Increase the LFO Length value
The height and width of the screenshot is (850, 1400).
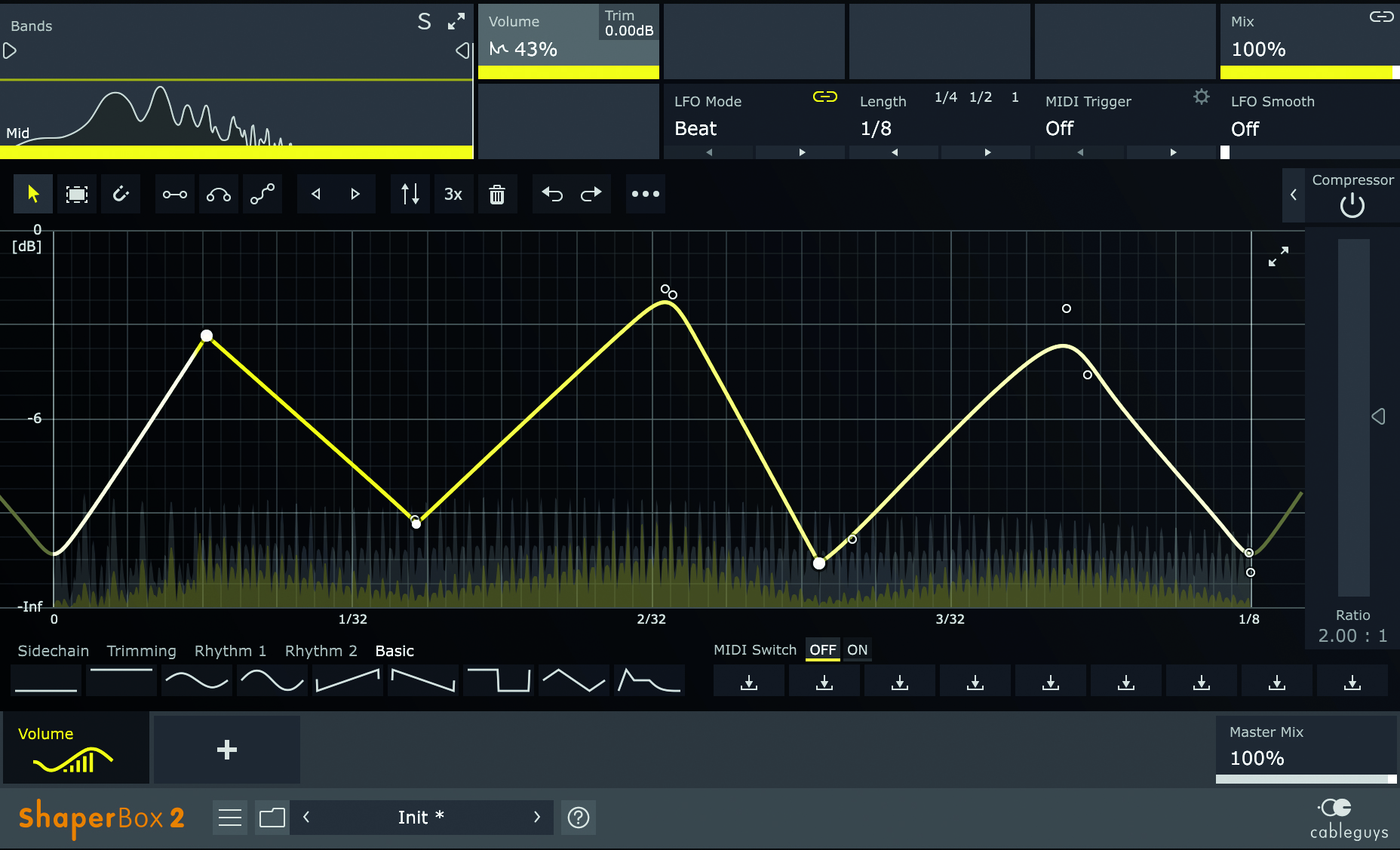(987, 152)
